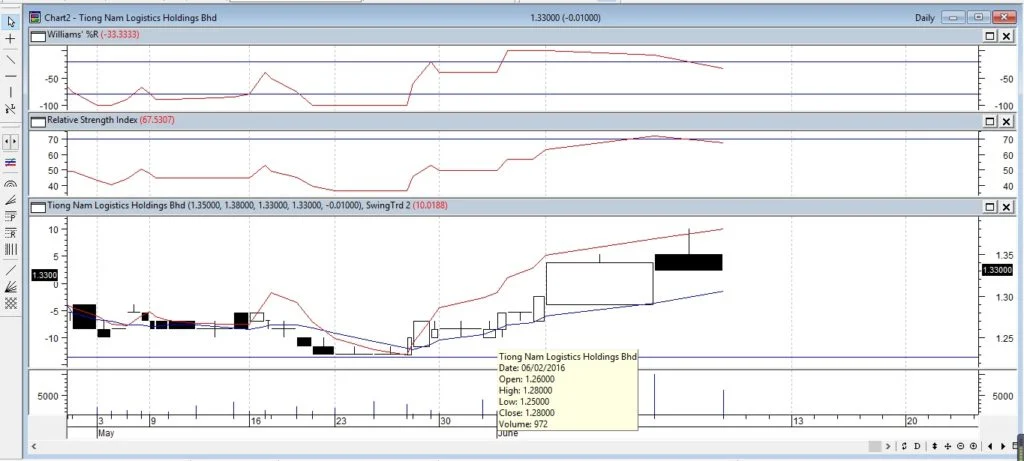This screenshot has width=1024, height=461.
Task: Open the Williams' %R pane menu box
Action: click(39, 37)
